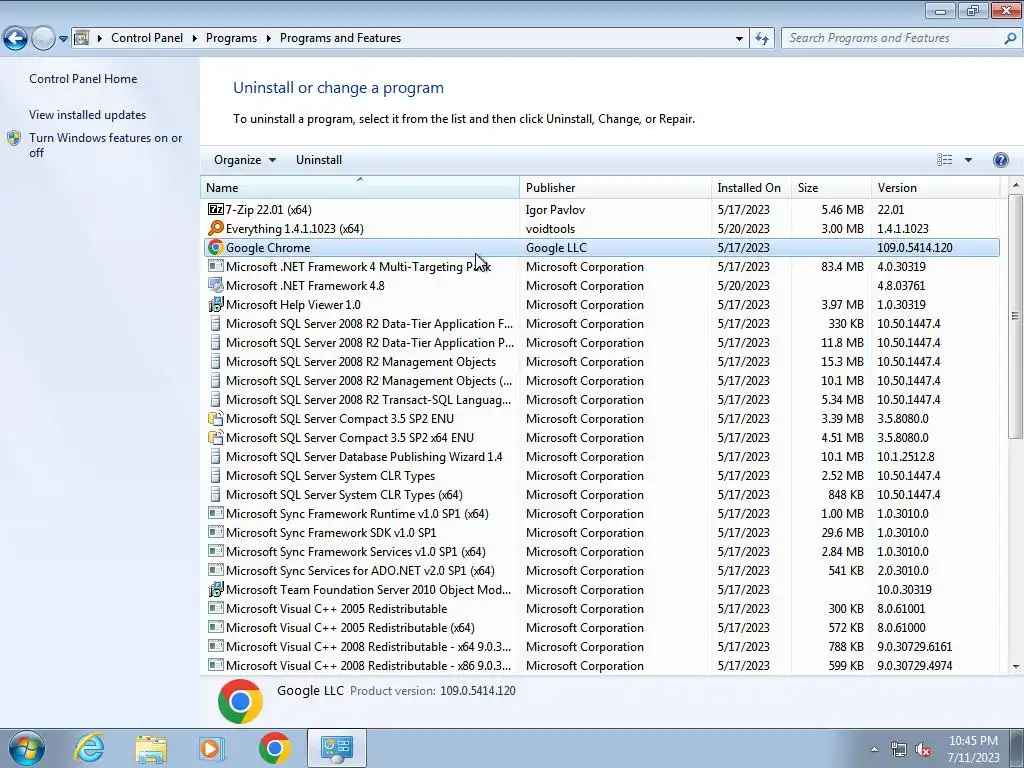Expand the arrow before Control Panel breadcrumb
The image size is (1024, 768).
(x=100, y=38)
